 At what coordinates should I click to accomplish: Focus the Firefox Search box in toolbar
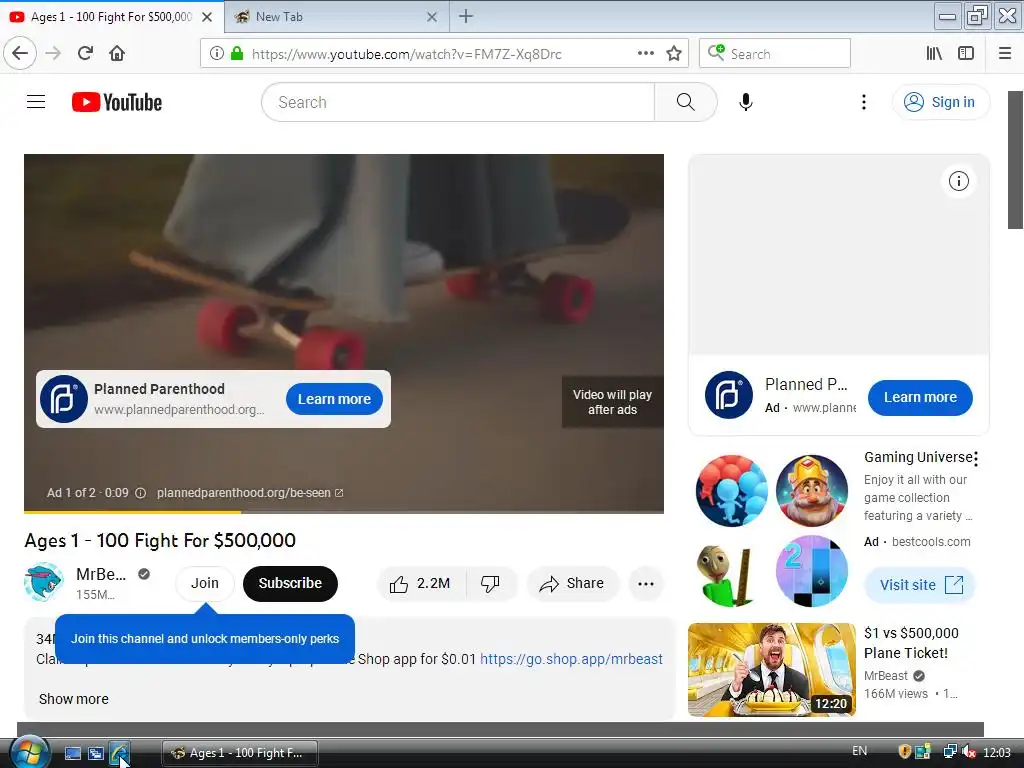775,54
